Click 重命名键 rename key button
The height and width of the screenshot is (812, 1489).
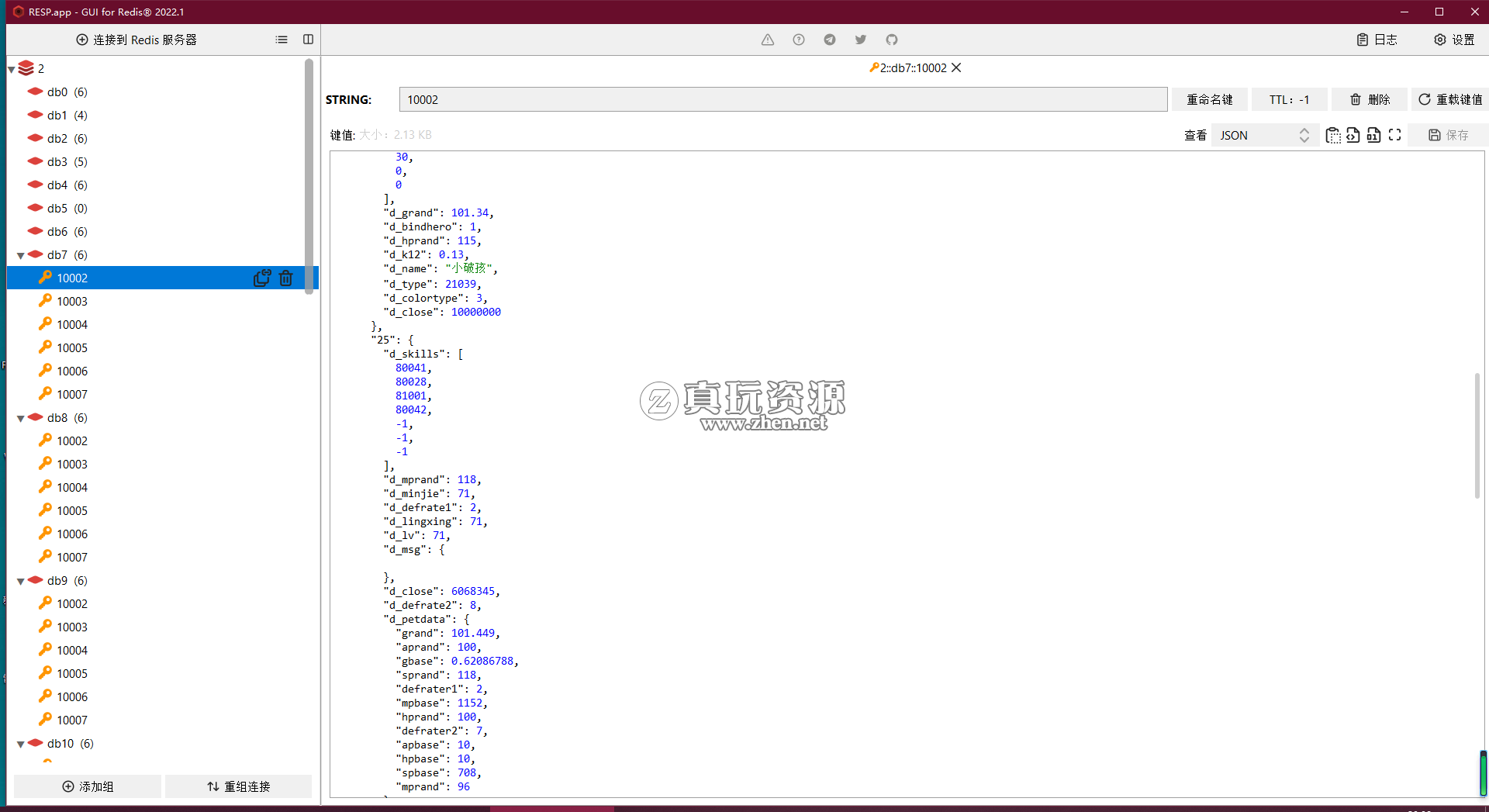[1209, 99]
